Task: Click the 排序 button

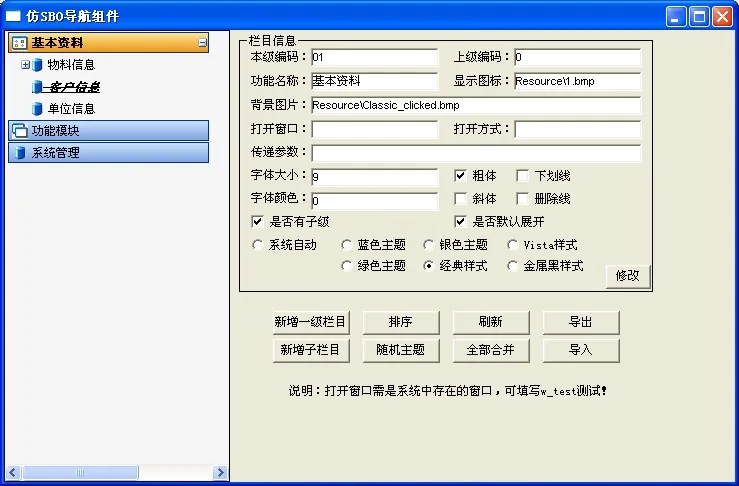Action: [401, 322]
